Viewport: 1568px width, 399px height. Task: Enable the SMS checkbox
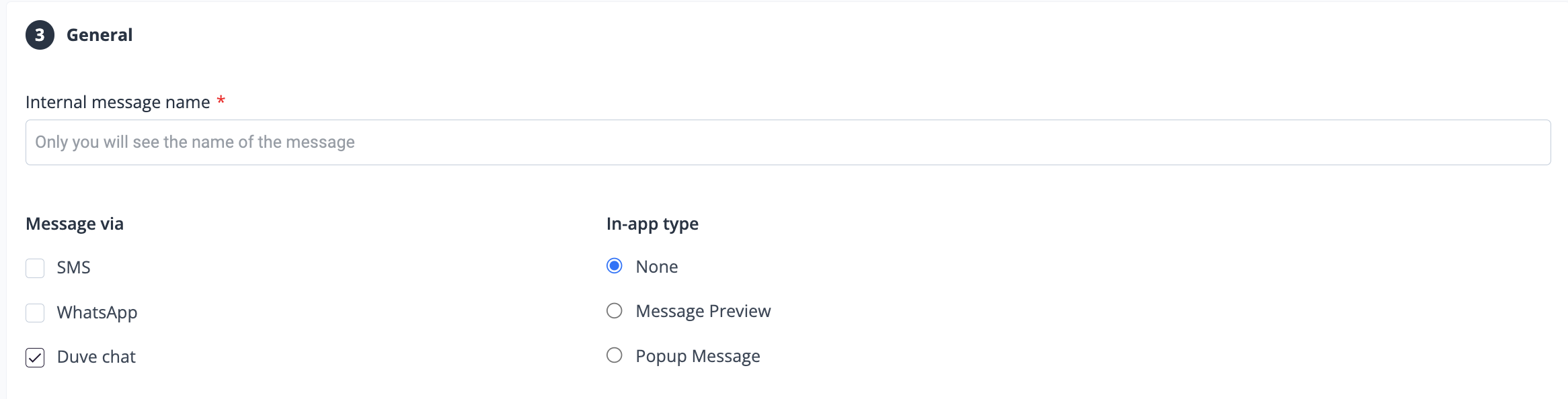coord(35,268)
